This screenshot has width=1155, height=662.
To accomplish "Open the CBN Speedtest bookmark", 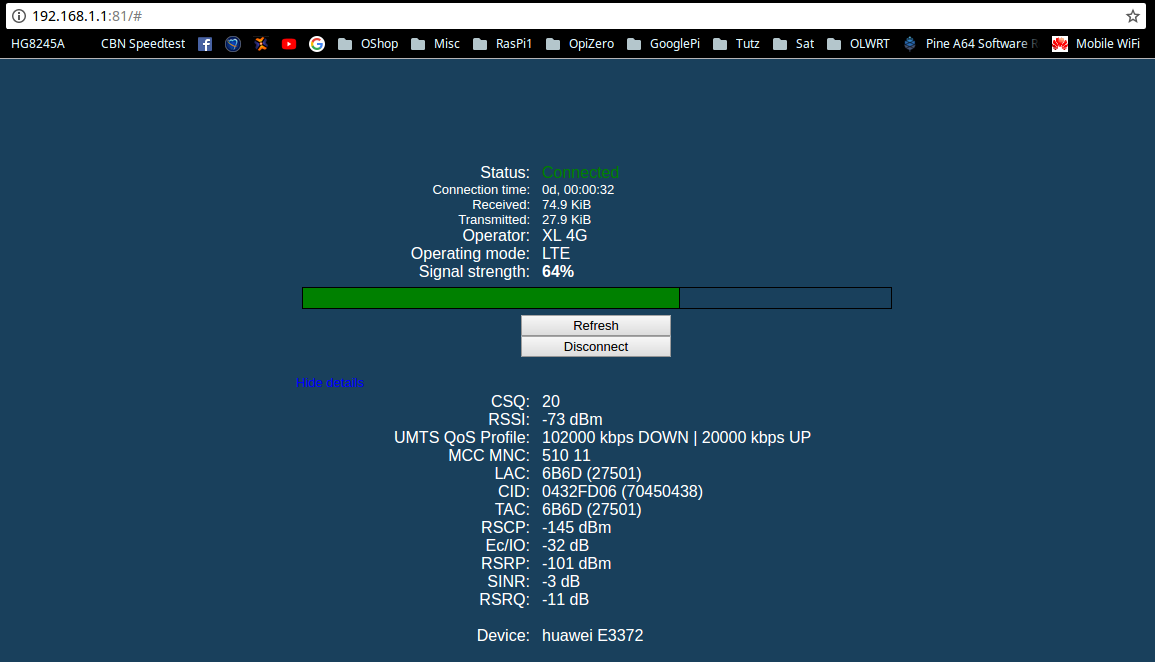I will (143, 44).
